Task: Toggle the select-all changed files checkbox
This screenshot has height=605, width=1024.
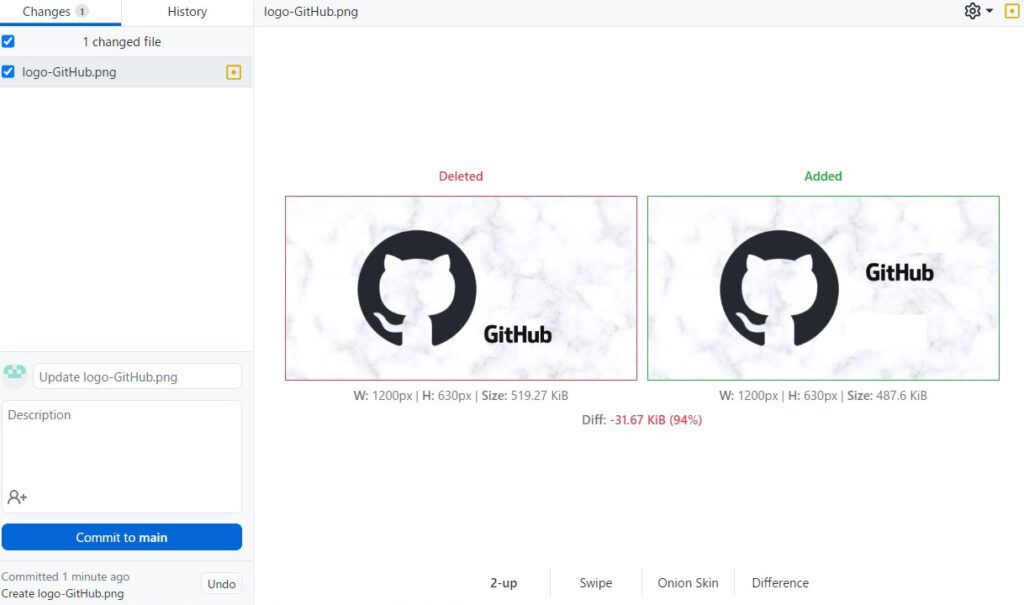Action: [x=8, y=41]
